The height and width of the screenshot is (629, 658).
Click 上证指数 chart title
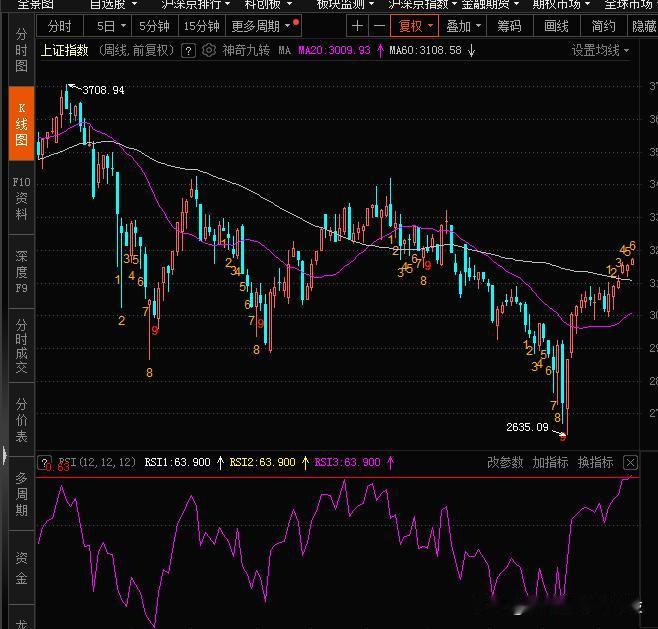tap(64, 51)
